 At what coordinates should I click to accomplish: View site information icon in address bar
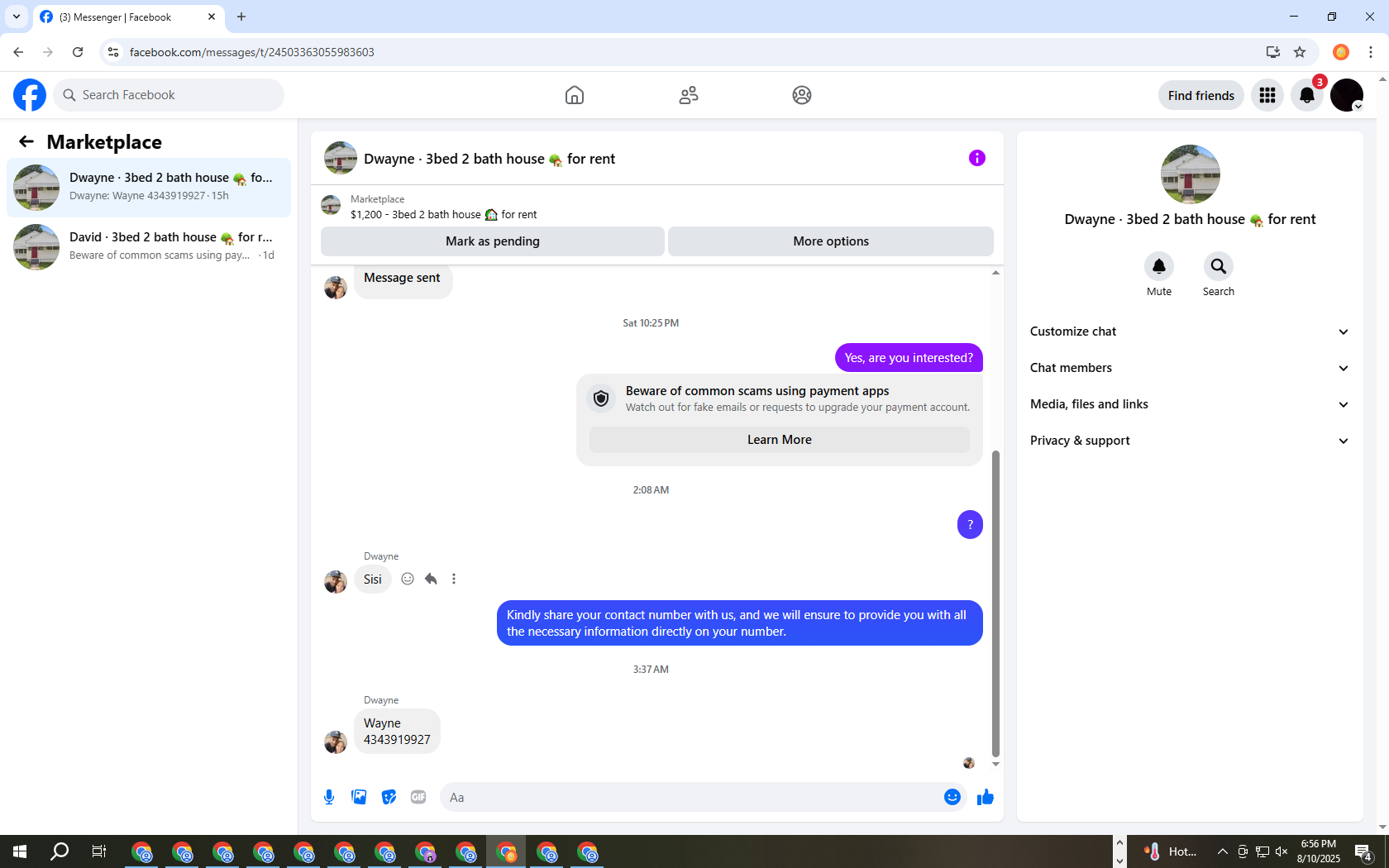click(x=113, y=52)
